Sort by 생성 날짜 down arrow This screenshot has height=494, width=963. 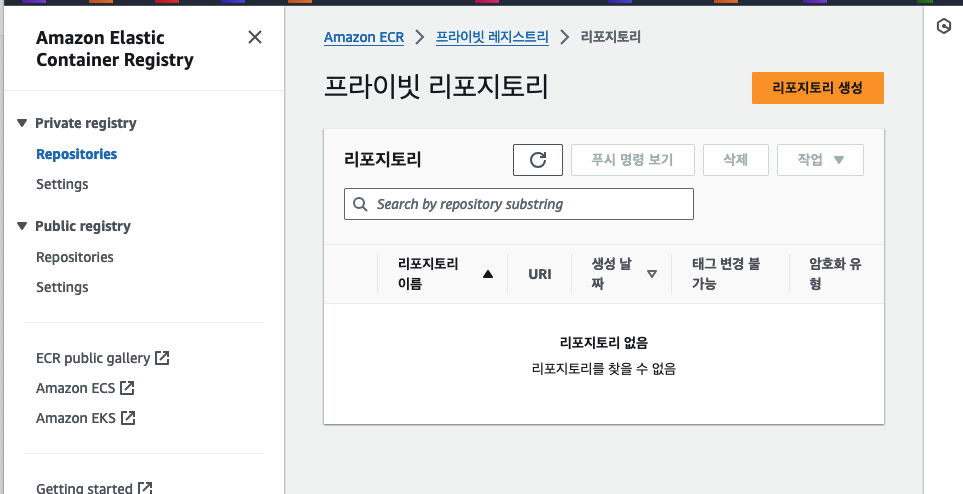652,274
